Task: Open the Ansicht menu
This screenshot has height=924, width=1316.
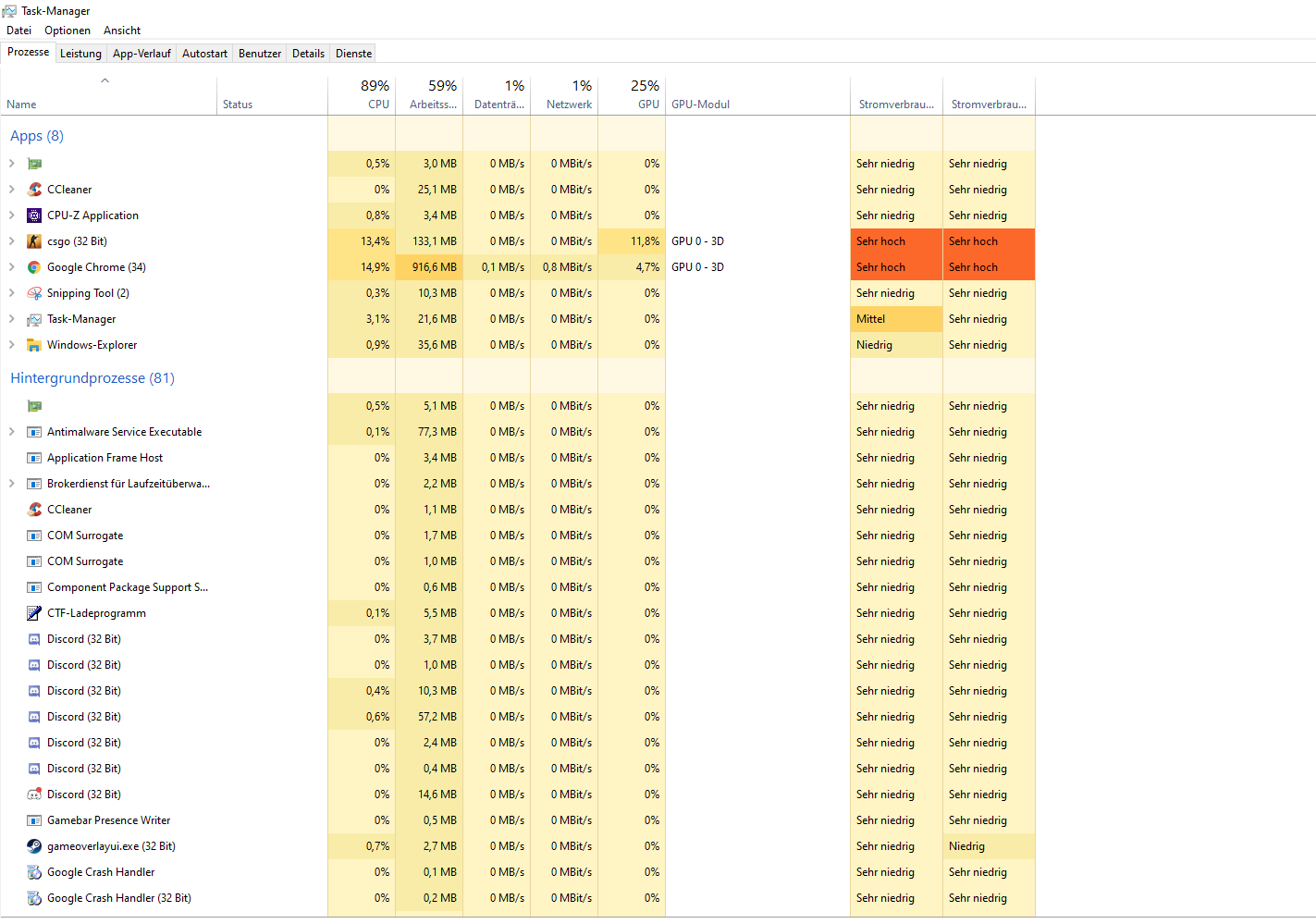Action: click(122, 31)
